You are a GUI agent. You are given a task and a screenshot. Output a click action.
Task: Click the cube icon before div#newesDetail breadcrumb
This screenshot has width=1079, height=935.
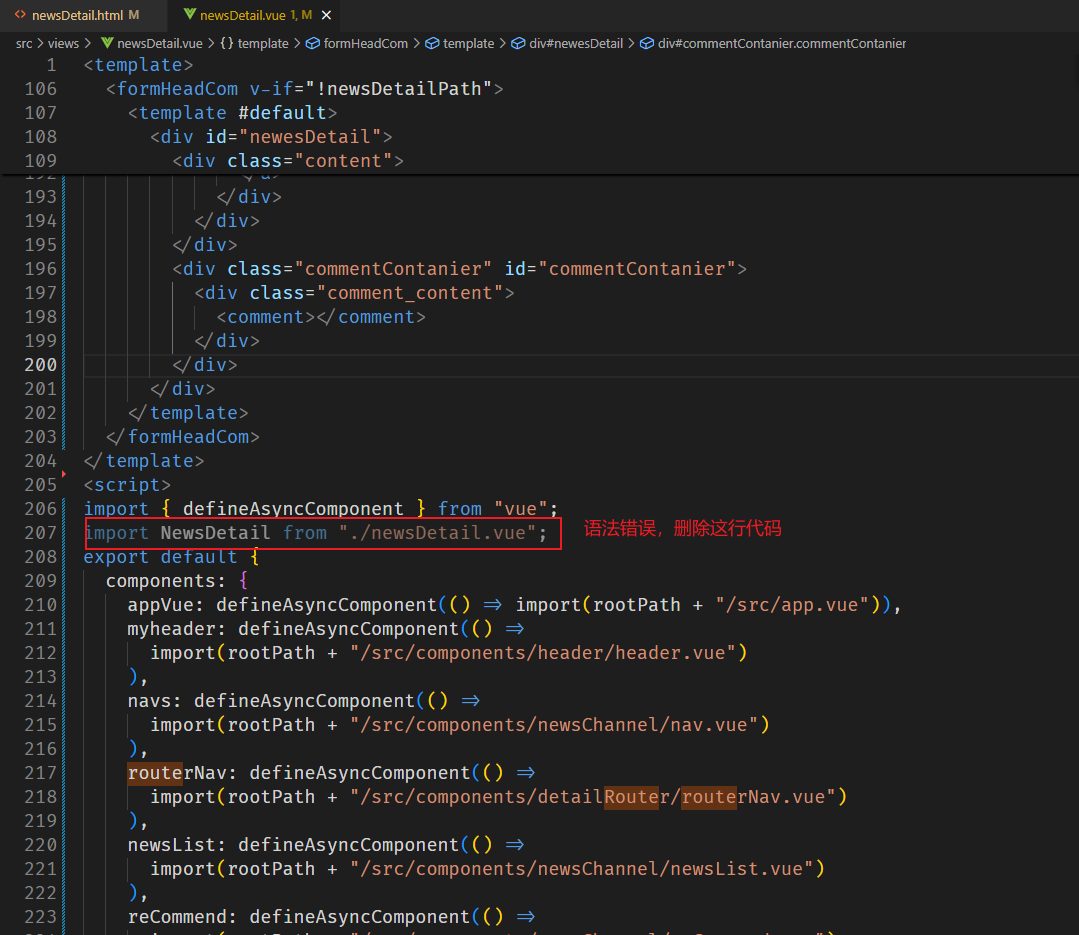[x=519, y=43]
